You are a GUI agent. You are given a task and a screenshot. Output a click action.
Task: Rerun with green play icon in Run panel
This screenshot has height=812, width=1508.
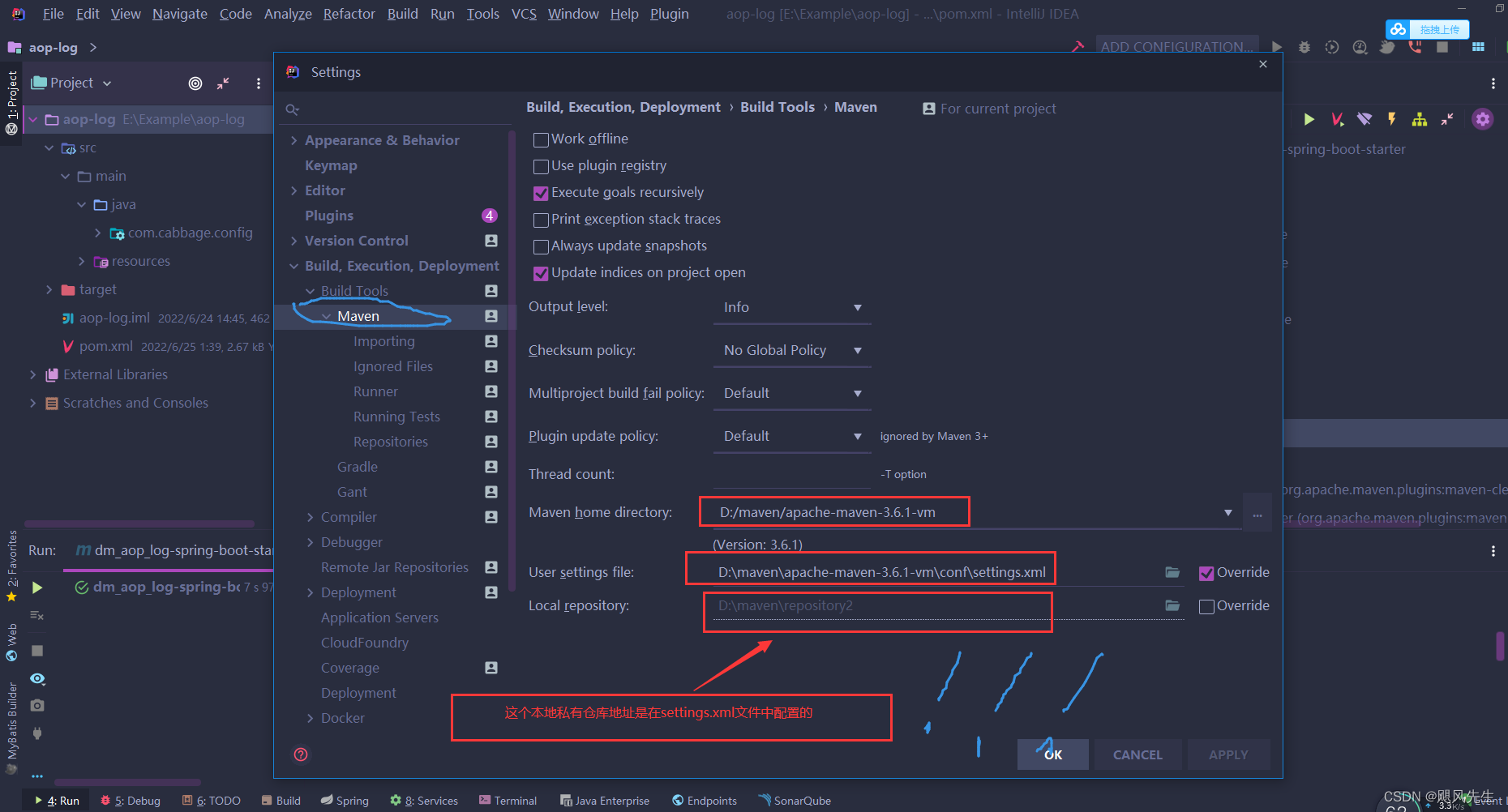[37, 588]
